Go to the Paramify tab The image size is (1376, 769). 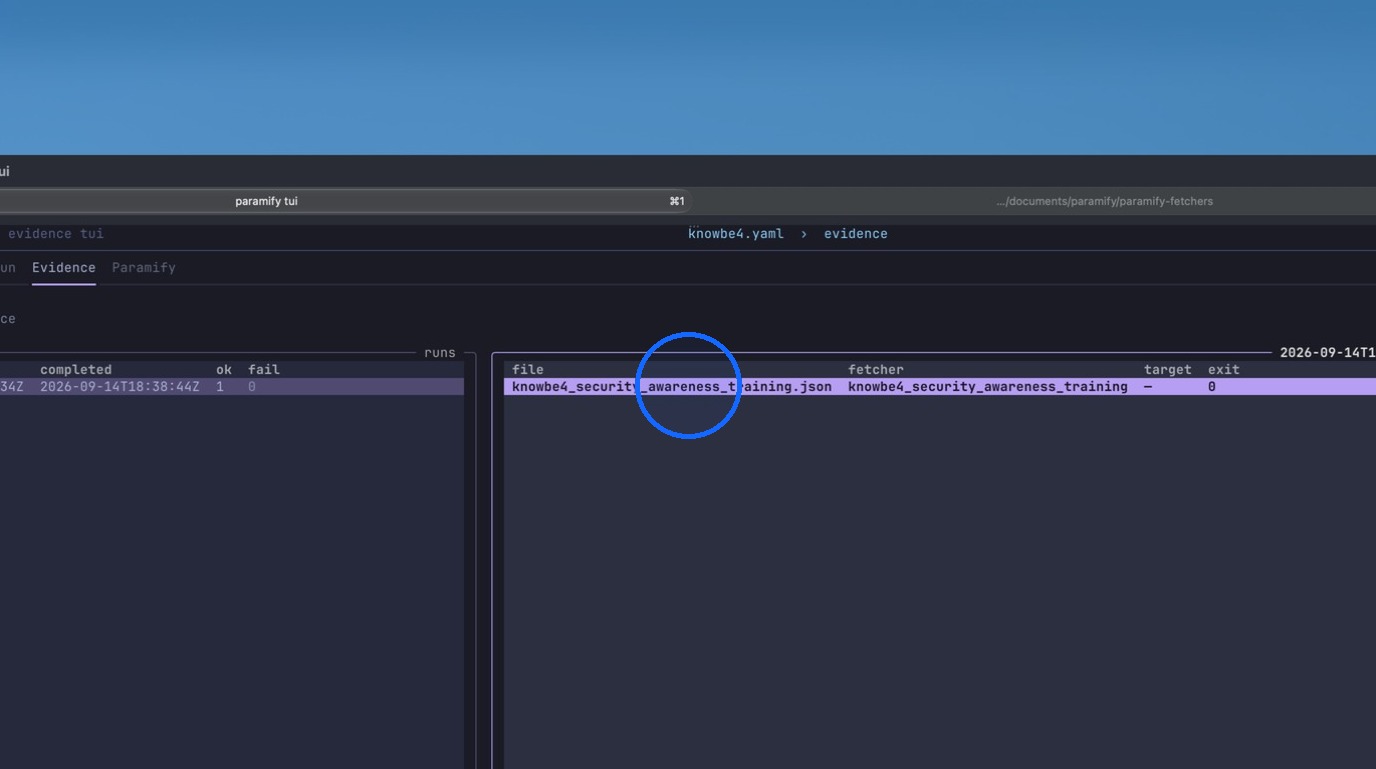pos(144,268)
